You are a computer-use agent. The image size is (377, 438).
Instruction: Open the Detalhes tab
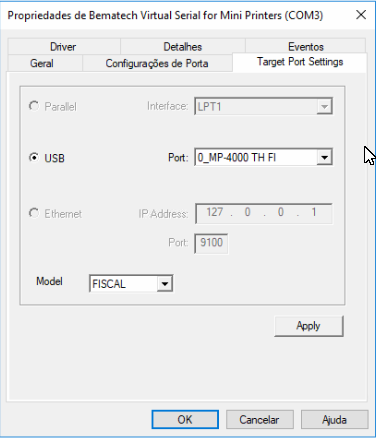click(x=183, y=47)
